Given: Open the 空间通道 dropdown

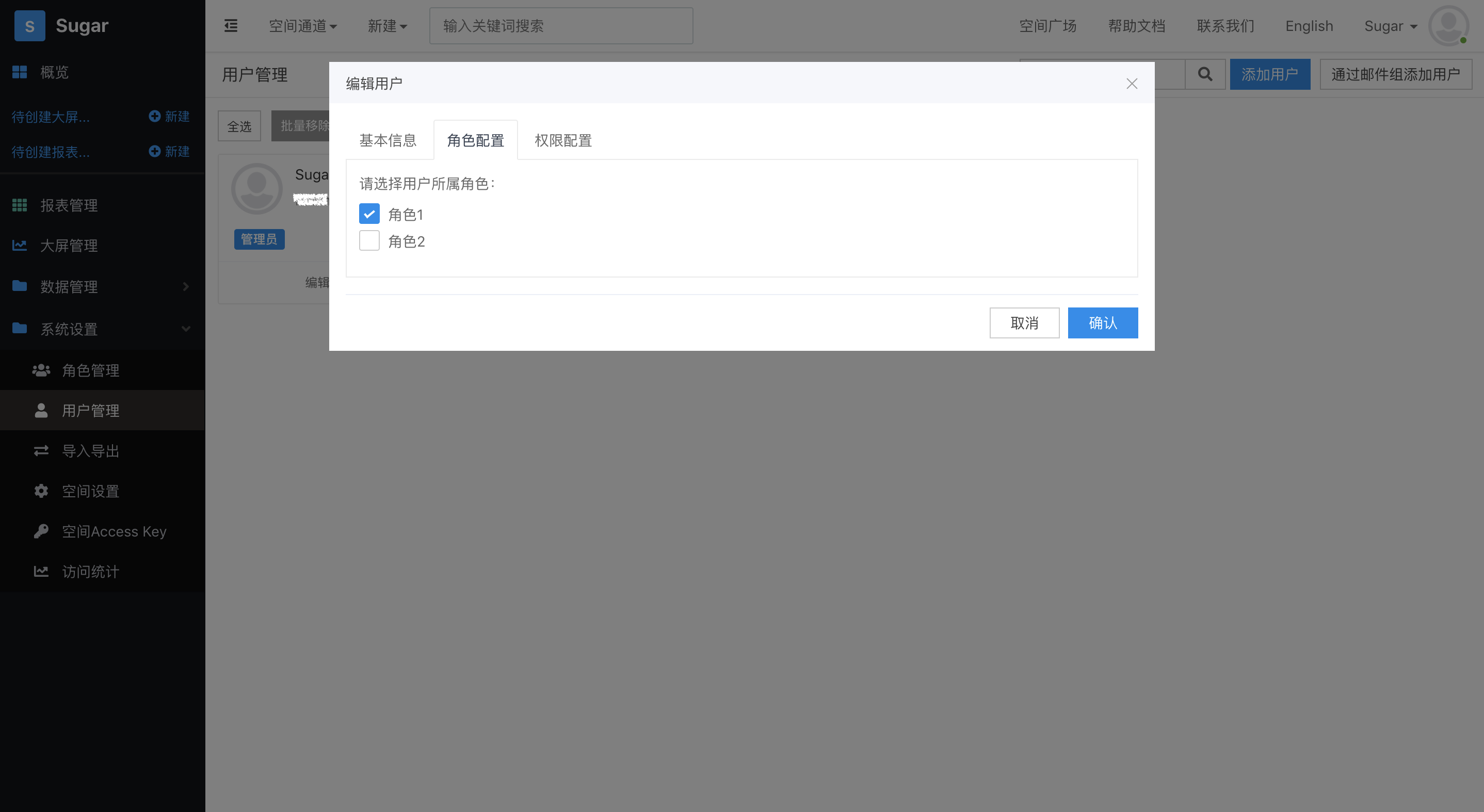Looking at the screenshot, I should (x=303, y=26).
